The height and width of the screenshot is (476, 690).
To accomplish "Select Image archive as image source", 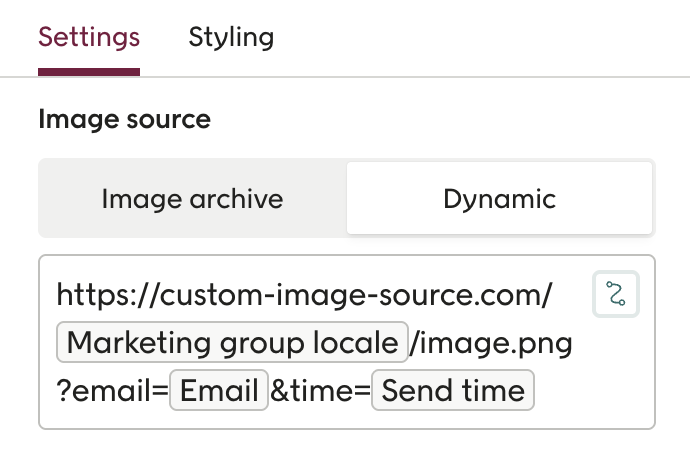I will coord(192,199).
